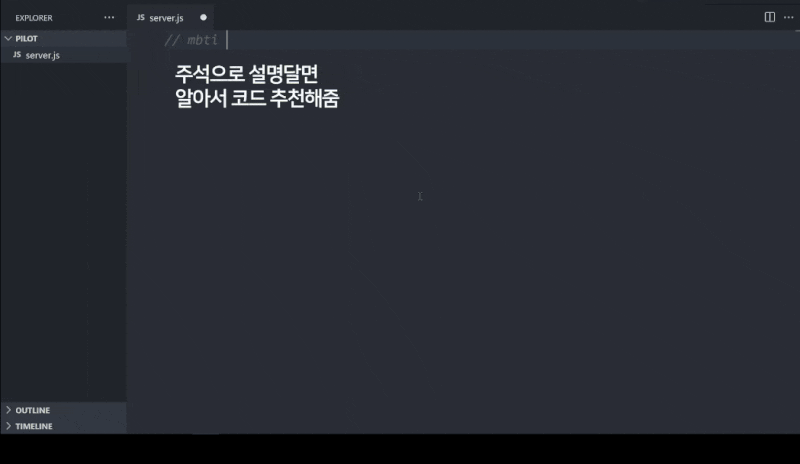Image resolution: width=800 pixels, height=464 pixels.
Task: Click the PILOT folder header label
Action: coord(27,39)
